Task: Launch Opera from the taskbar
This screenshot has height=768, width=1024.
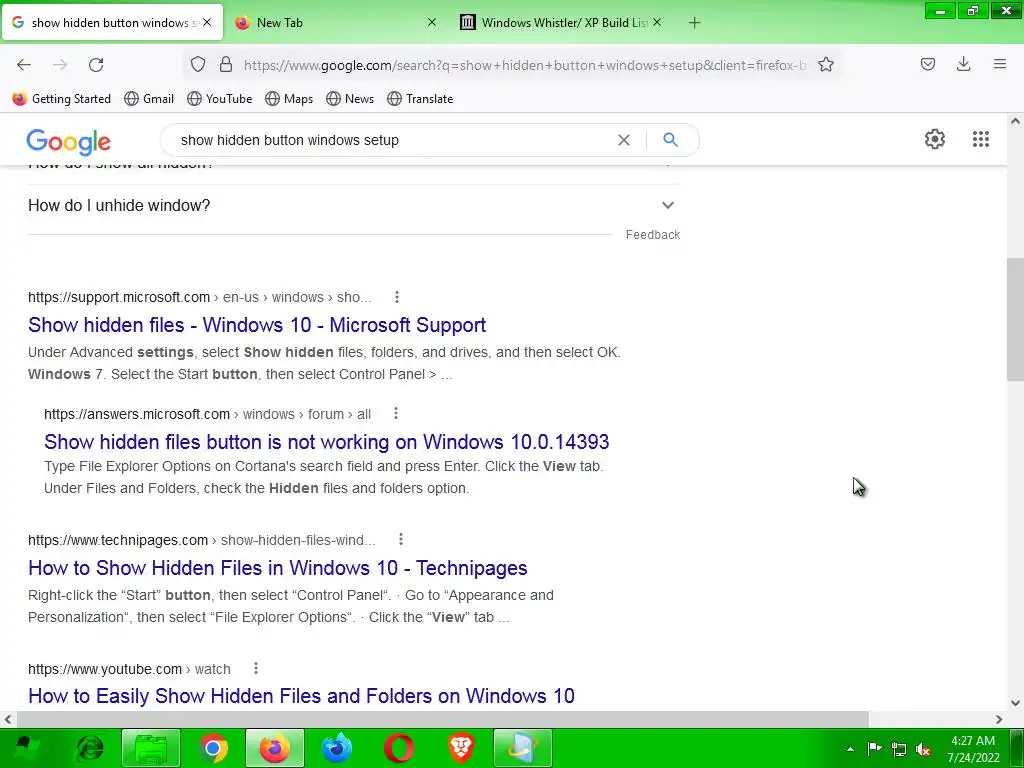Action: 398,748
